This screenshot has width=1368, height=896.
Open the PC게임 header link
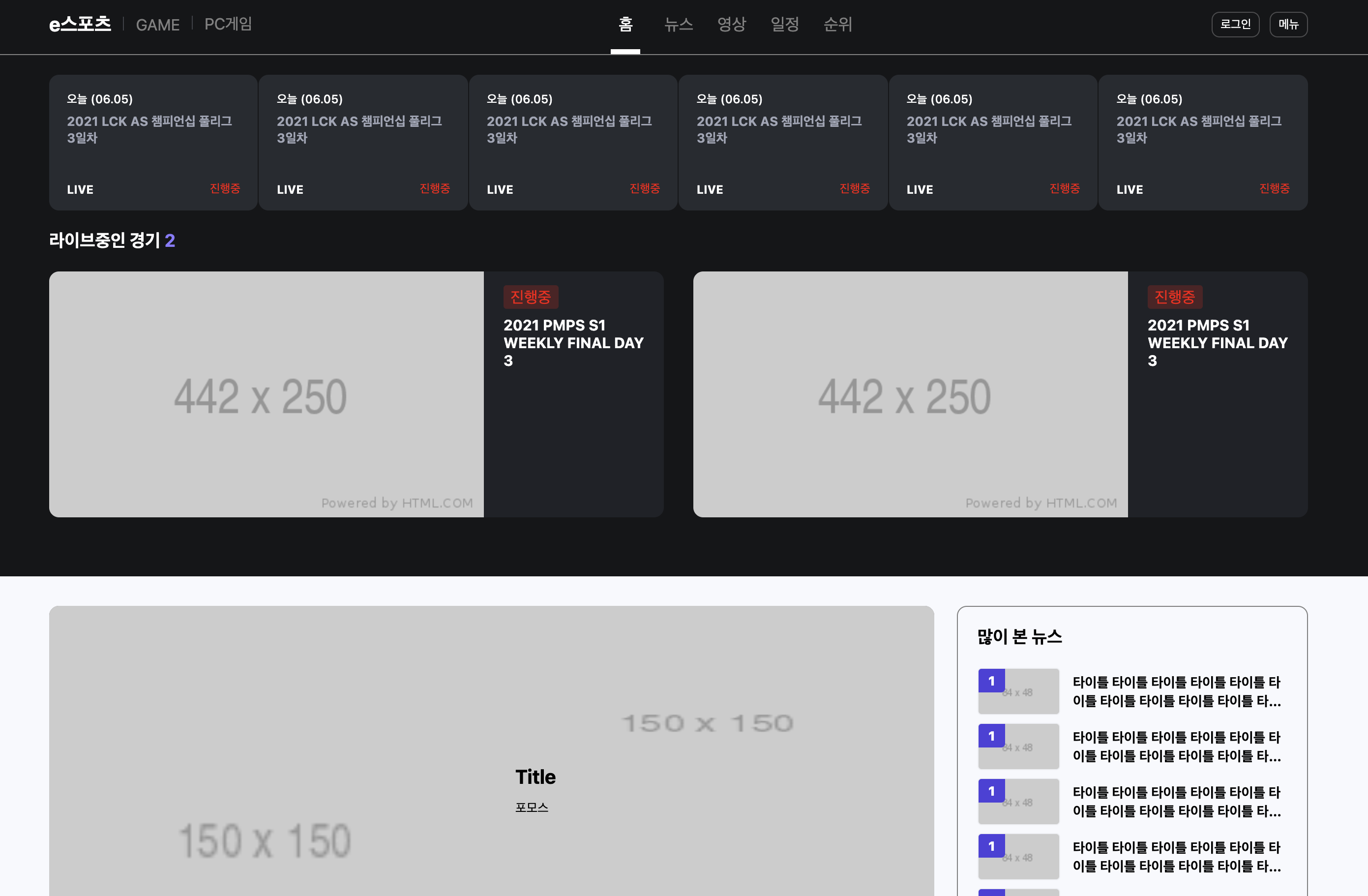pos(228,24)
